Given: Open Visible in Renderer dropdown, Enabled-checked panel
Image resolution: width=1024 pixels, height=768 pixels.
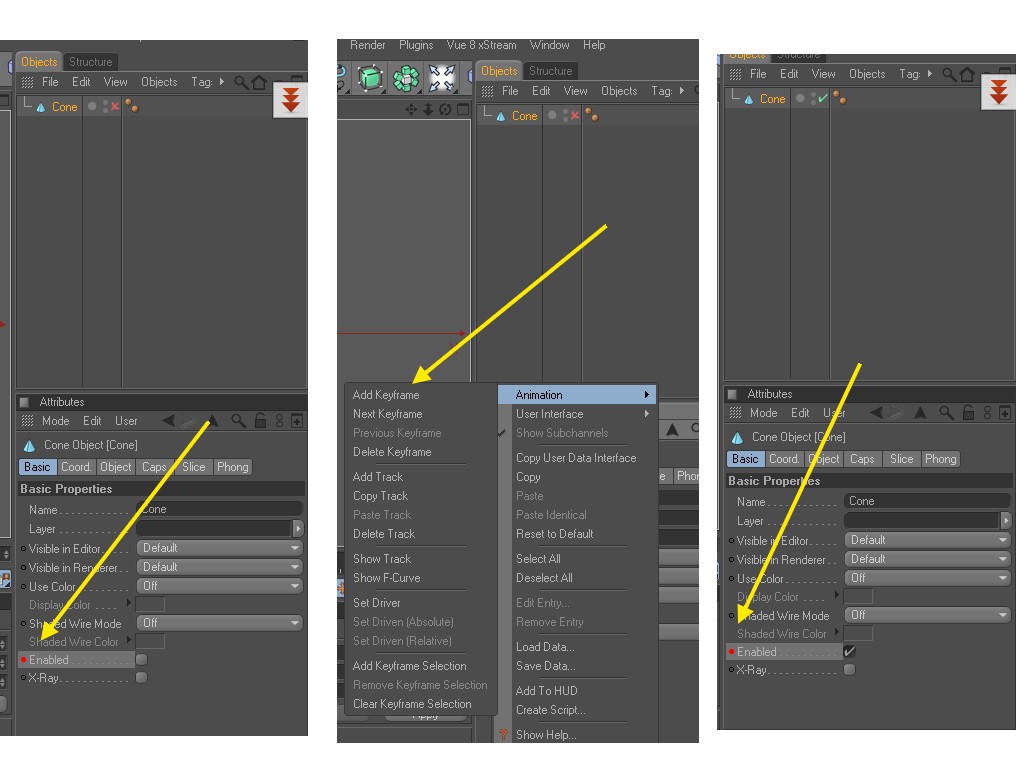Looking at the screenshot, I should [927, 559].
